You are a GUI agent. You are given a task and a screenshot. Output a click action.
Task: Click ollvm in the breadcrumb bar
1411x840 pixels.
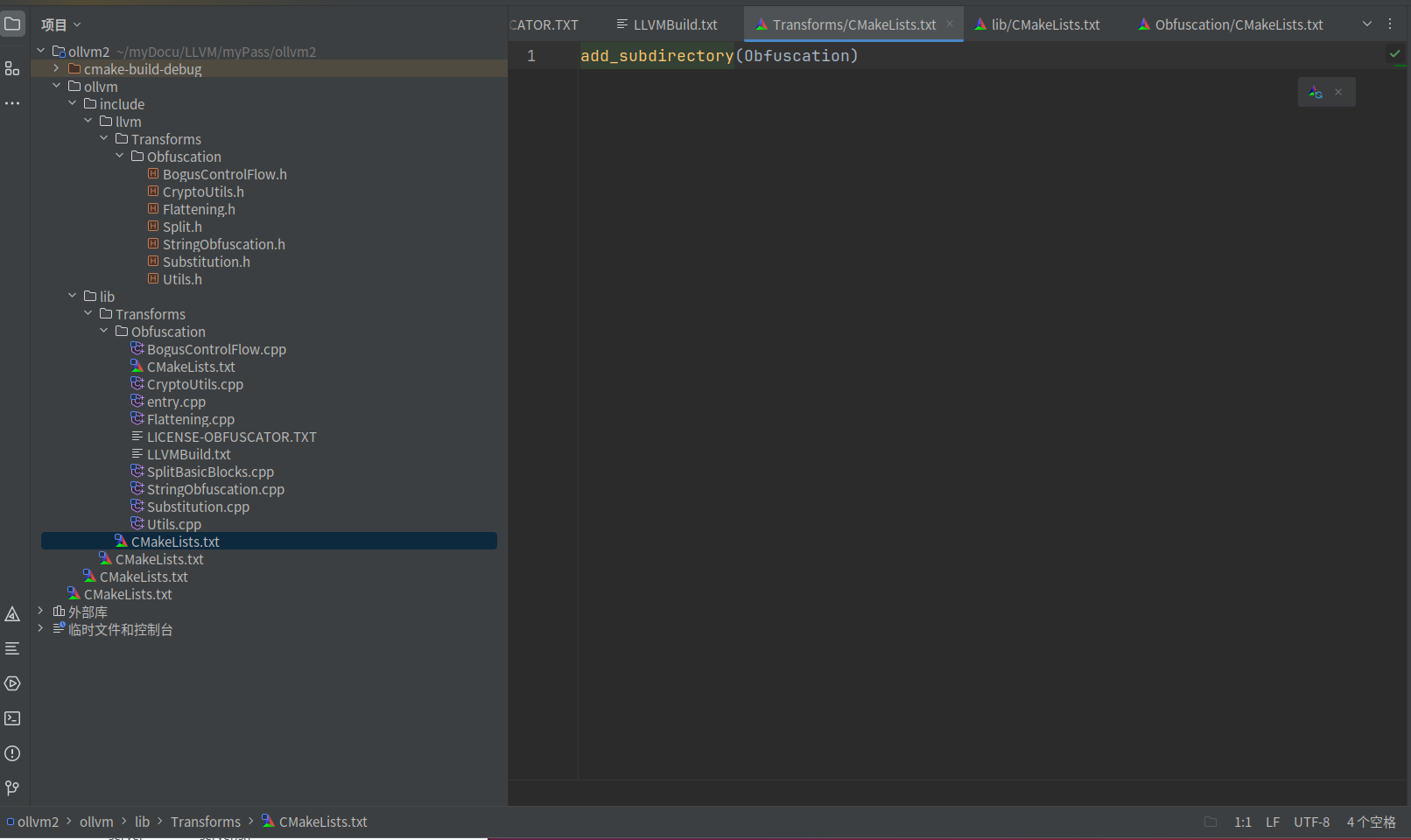tap(96, 822)
